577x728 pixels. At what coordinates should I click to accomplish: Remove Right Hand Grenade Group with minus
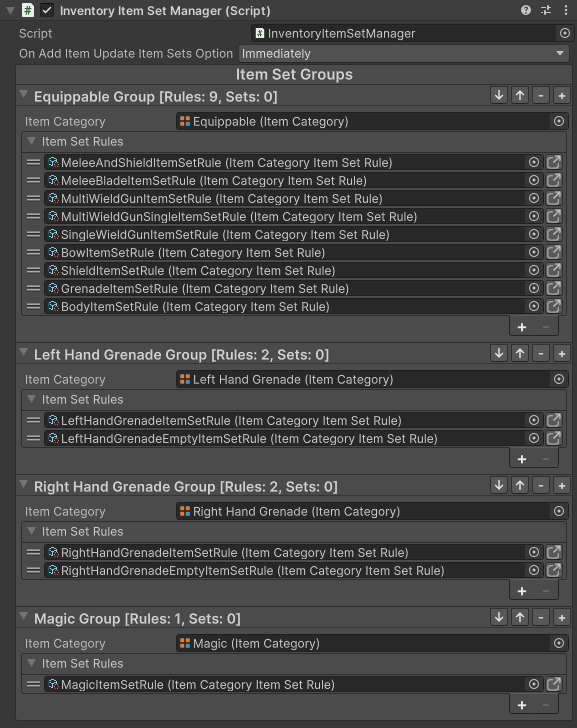(541, 486)
